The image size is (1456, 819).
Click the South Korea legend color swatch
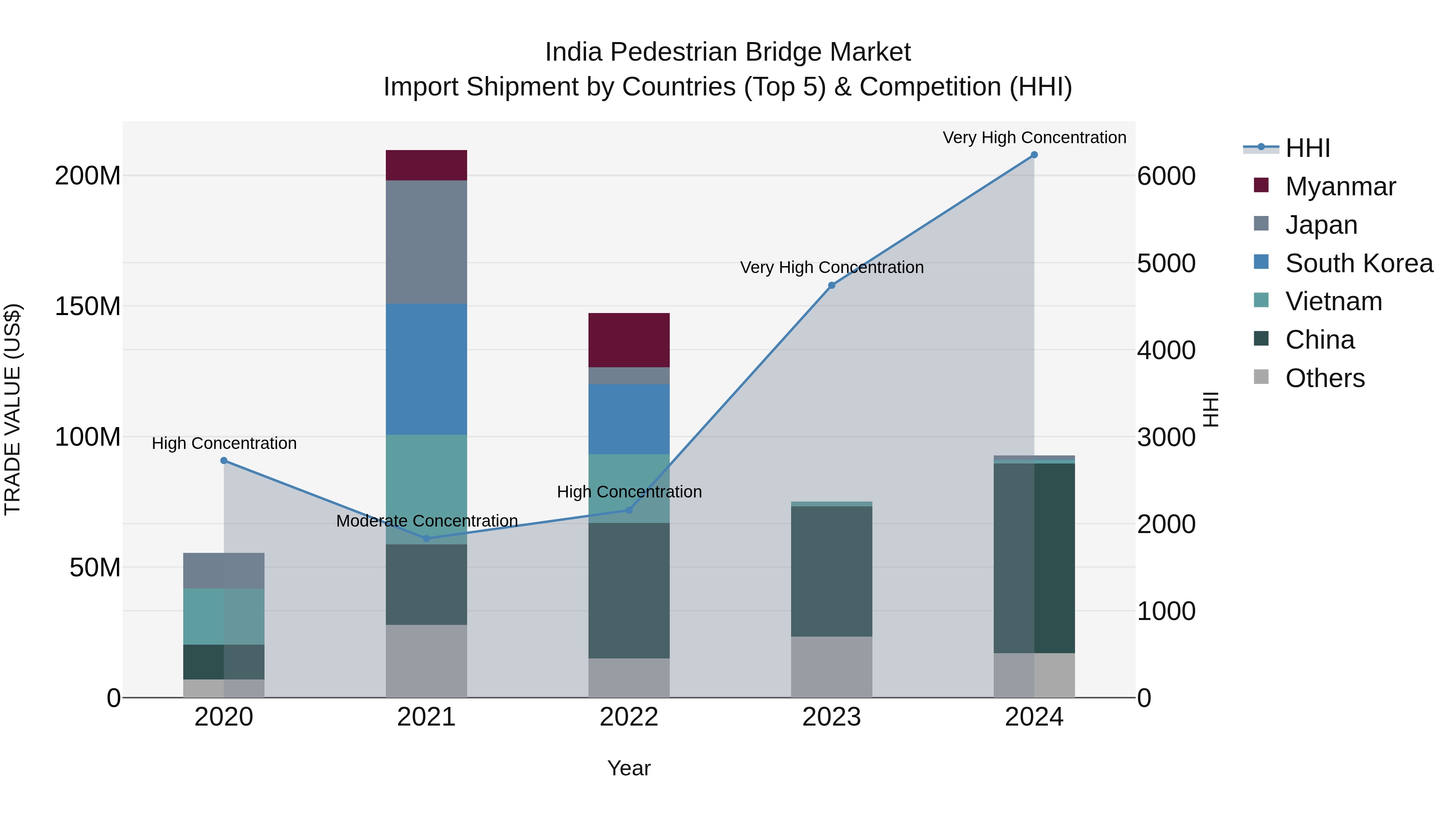click(x=1261, y=262)
